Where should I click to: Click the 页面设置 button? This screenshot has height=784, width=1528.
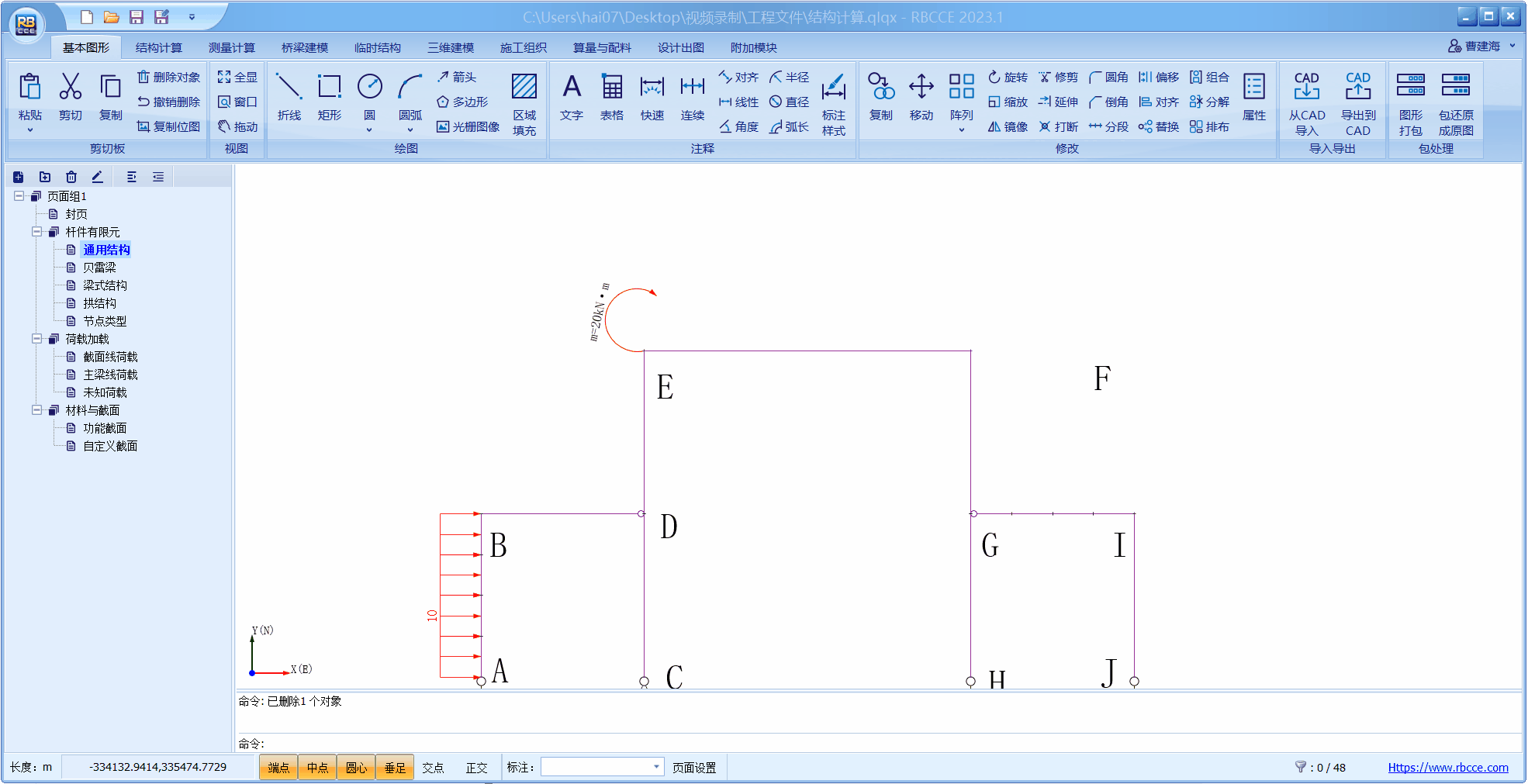(693, 768)
